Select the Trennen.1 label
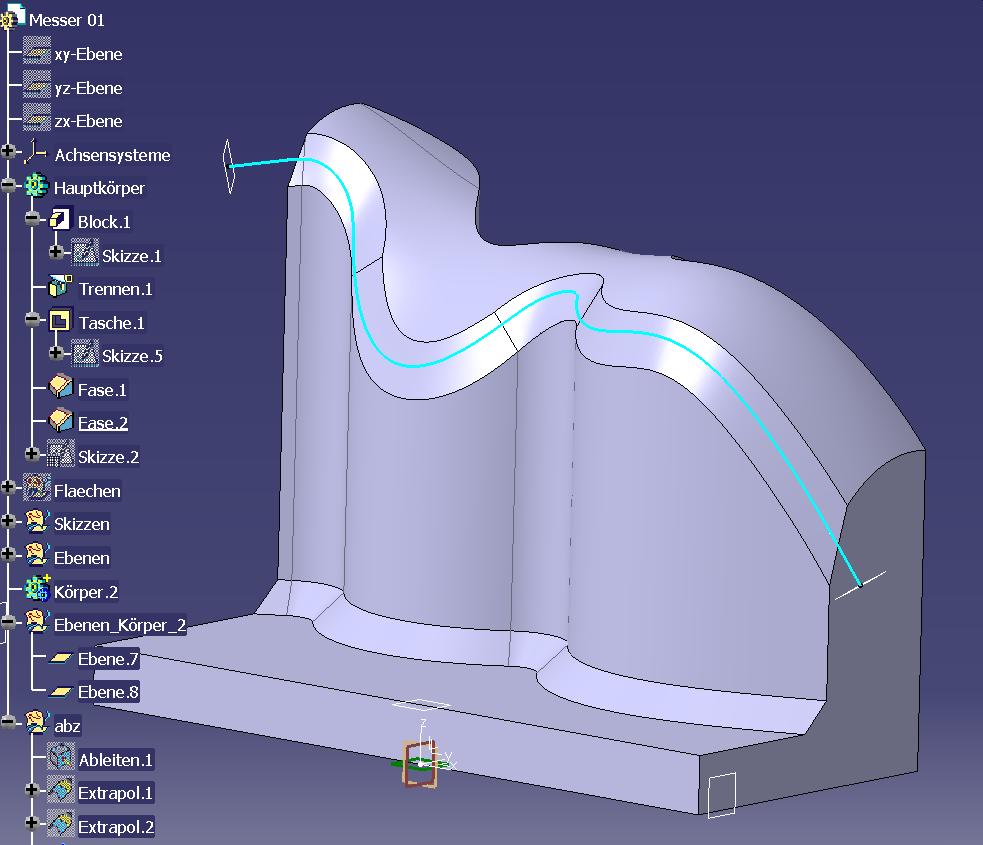The width and height of the screenshot is (983, 845). tap(115, 289)
